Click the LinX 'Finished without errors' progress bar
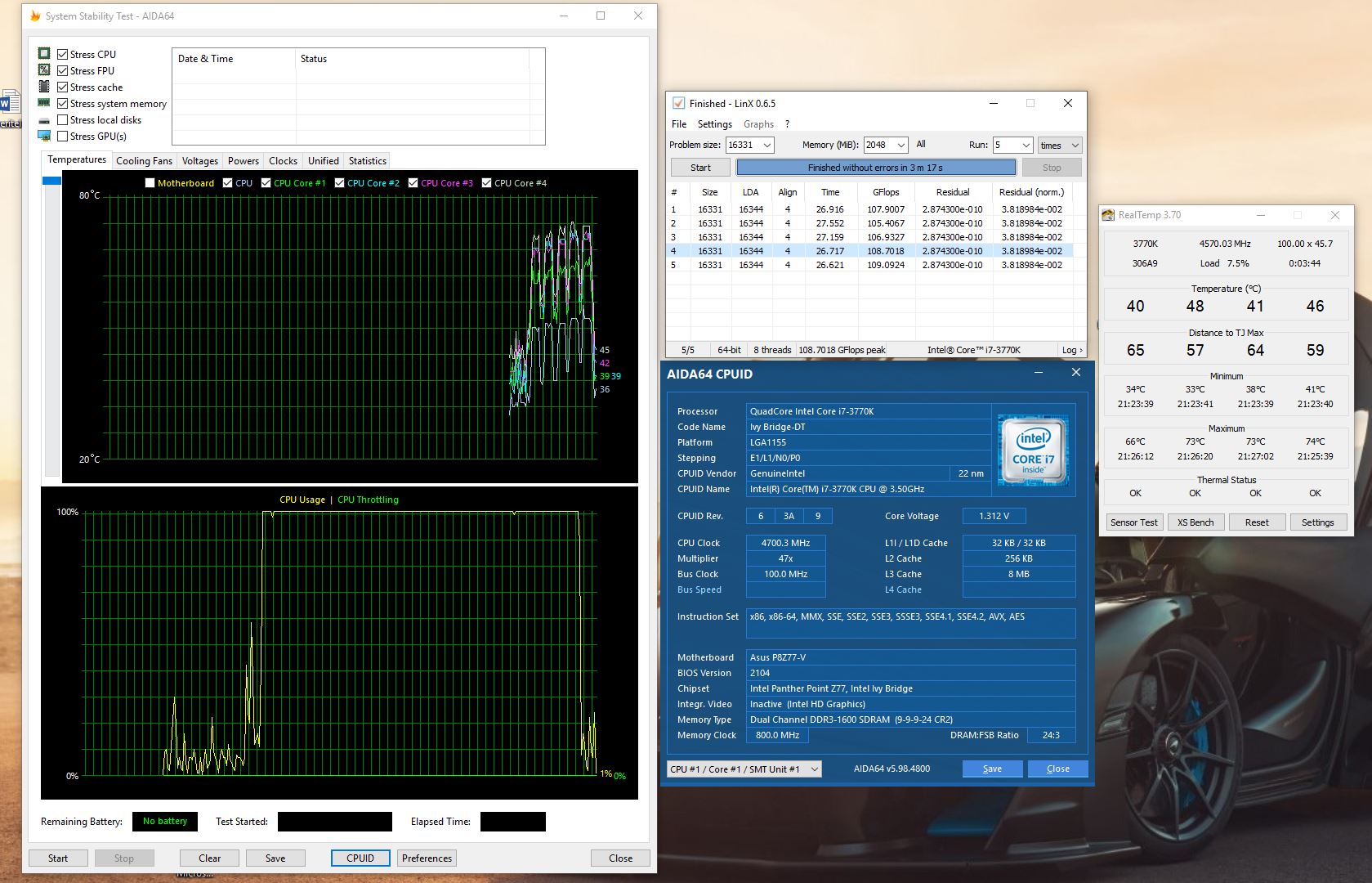1372x883 pixels. 876,168
